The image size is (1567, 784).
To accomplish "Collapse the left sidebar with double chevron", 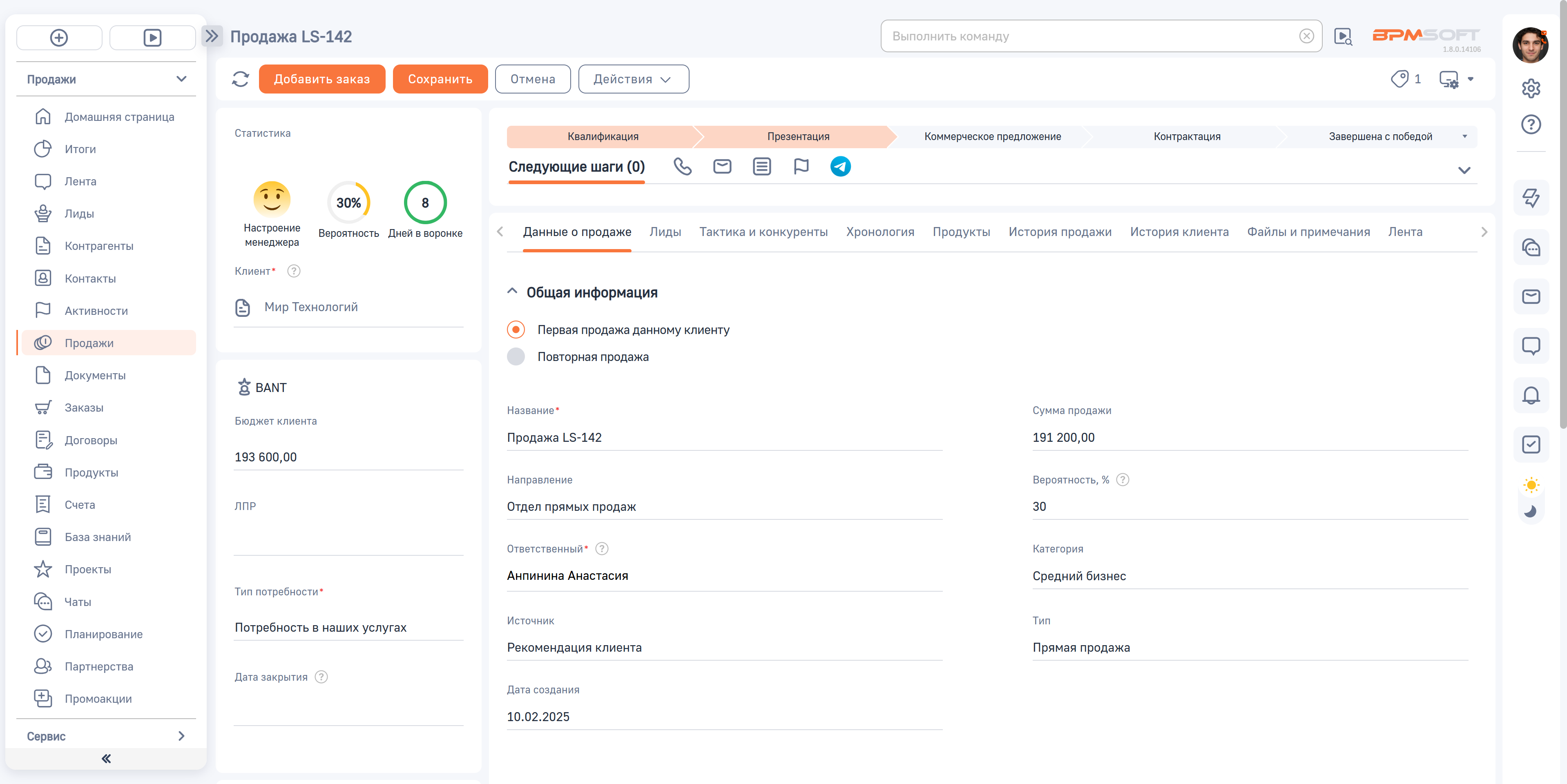I will (107, 759).
